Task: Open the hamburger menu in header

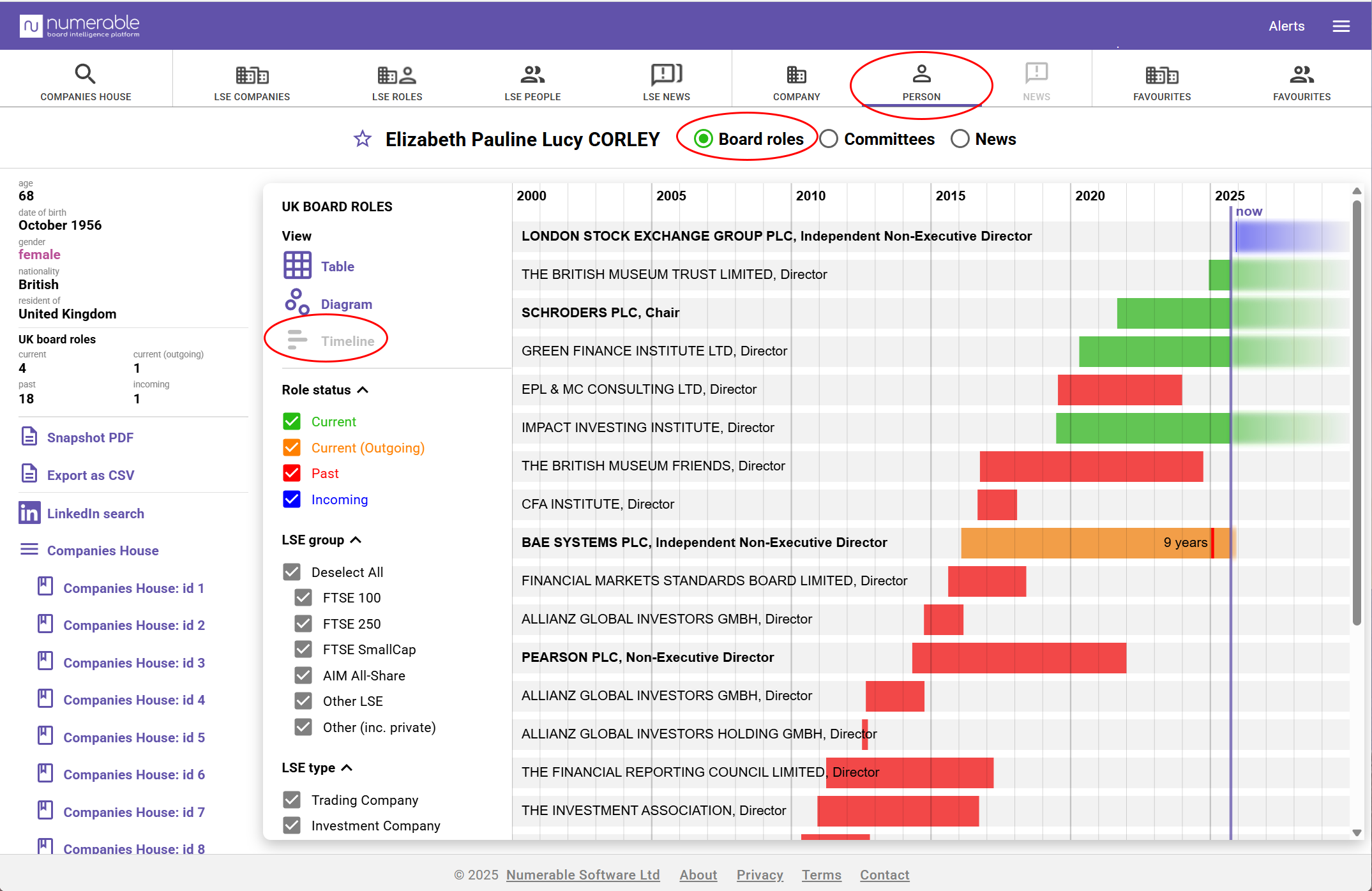Action: 1341,26
